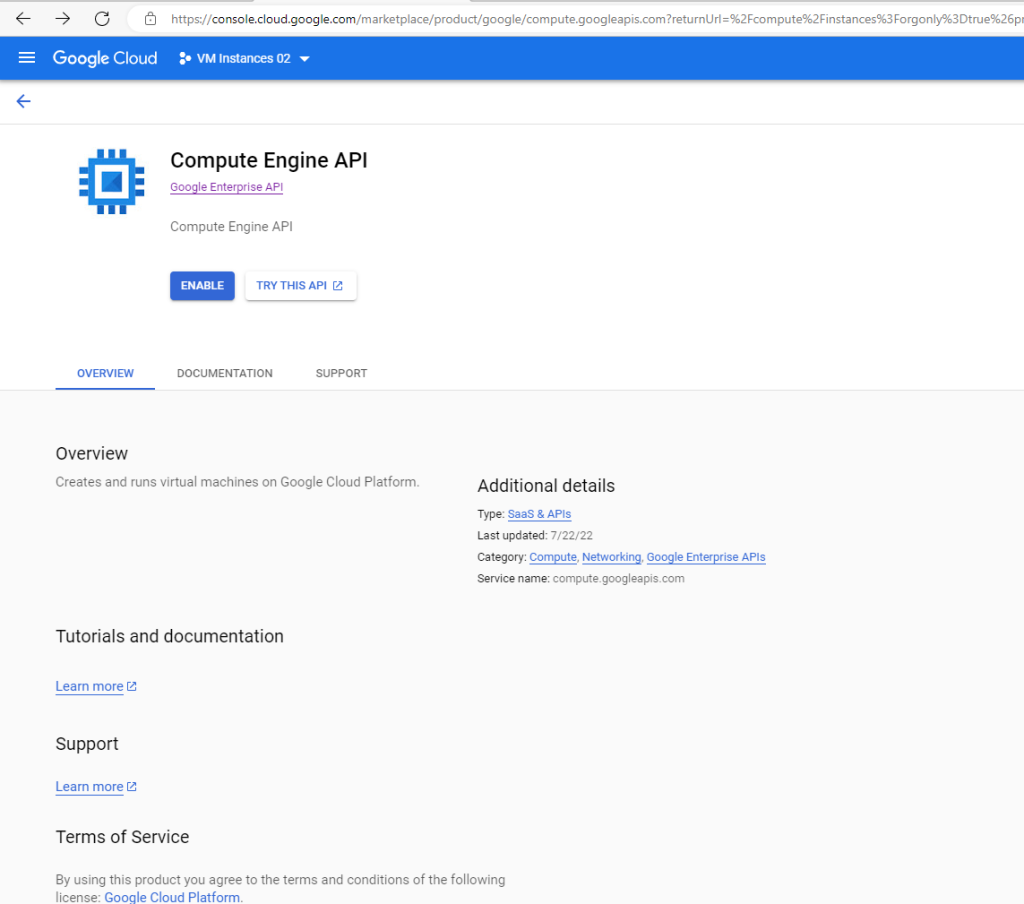Click TRY THIS API button
This screenshot has height=904, width=1024.
pos(300,285)
